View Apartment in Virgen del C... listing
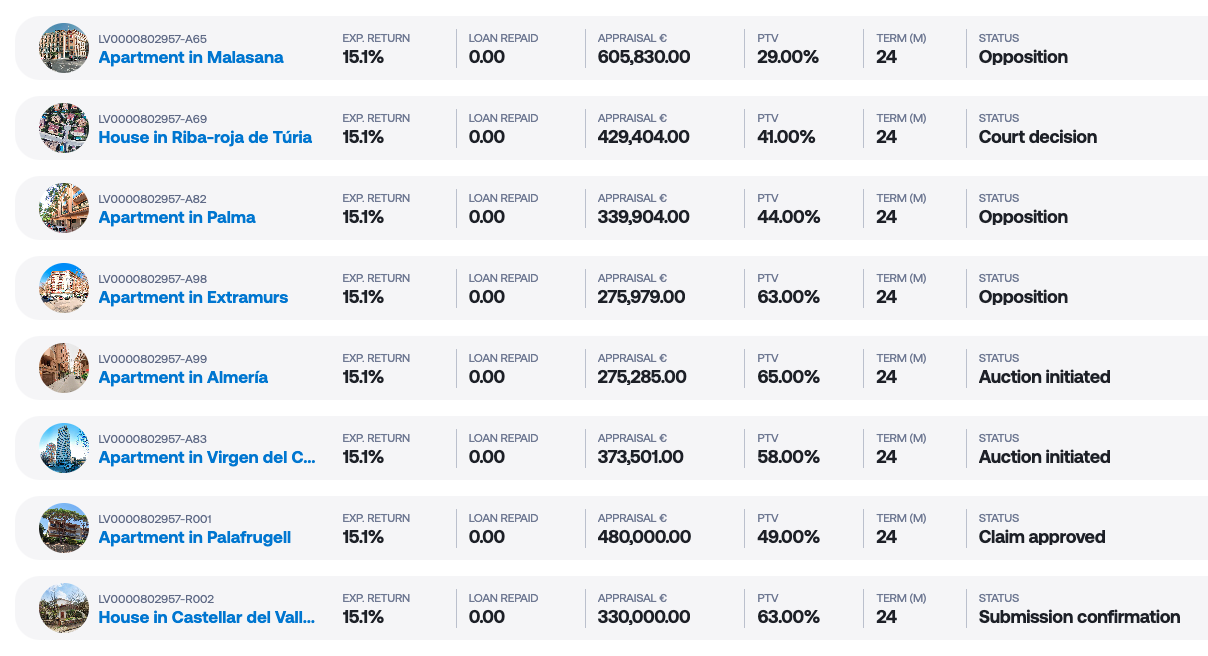The image size is (1208, 656). [207, 458]
